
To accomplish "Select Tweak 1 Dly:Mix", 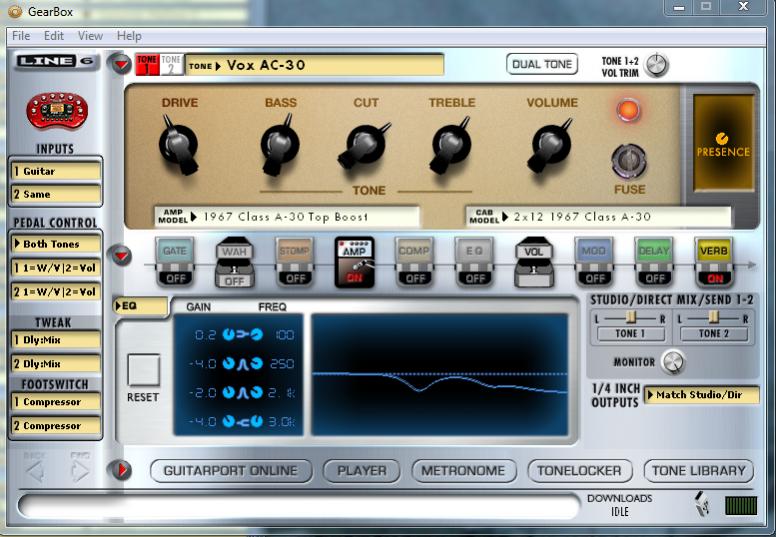I will 55,340.
